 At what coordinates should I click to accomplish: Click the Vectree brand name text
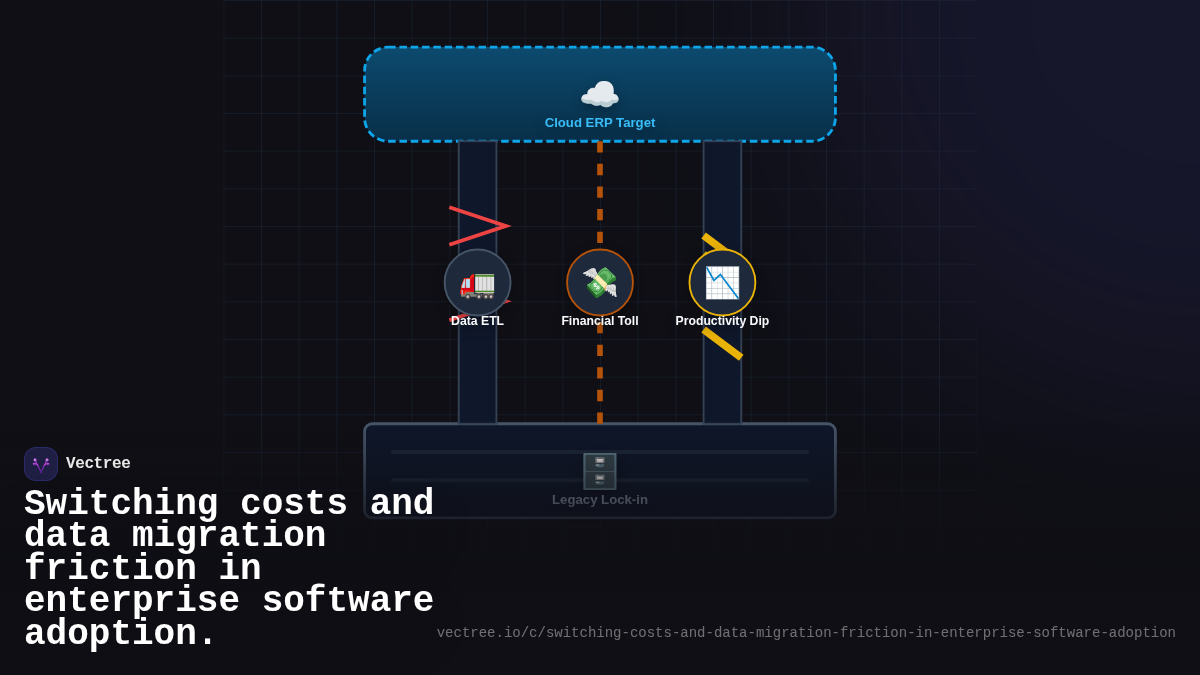[98, 463]
